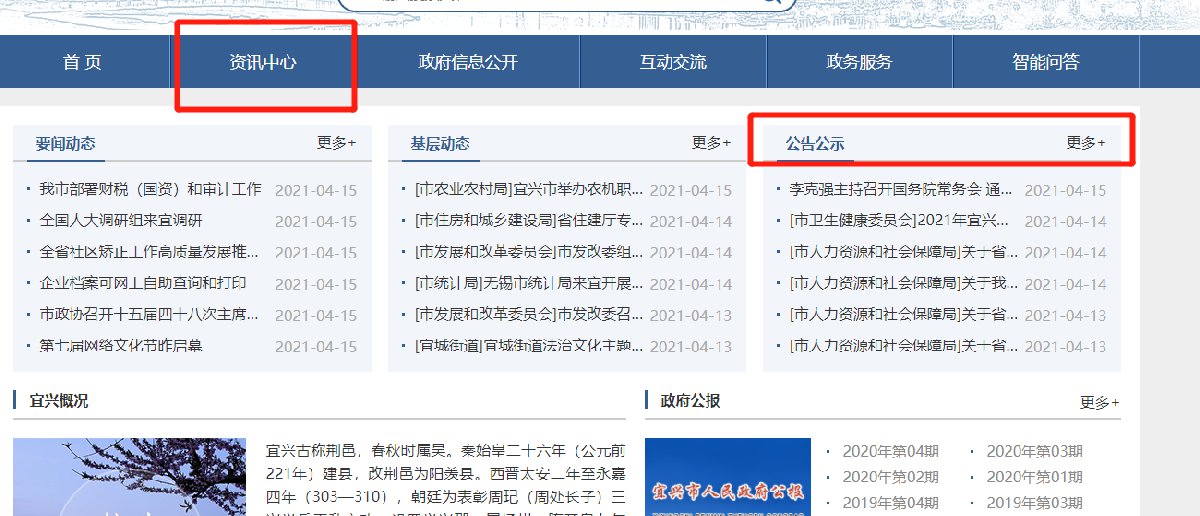Expand 更多+ beside 基层动态

[x=711, y=143]
